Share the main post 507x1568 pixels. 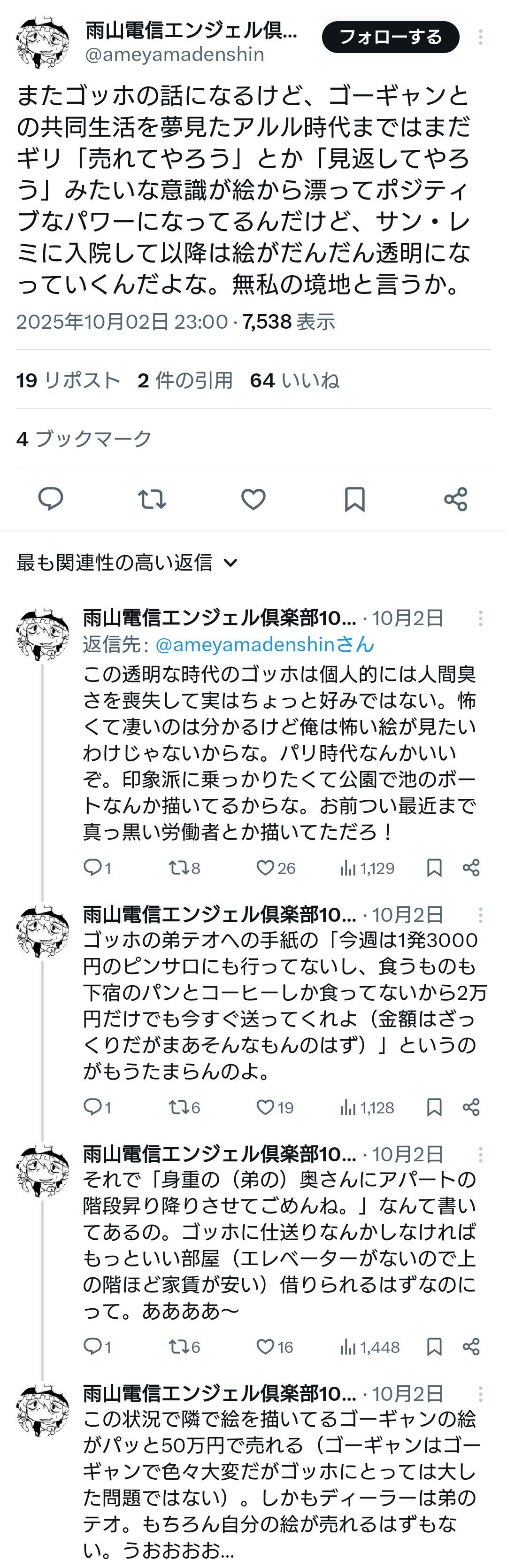[x=455, y=499]
